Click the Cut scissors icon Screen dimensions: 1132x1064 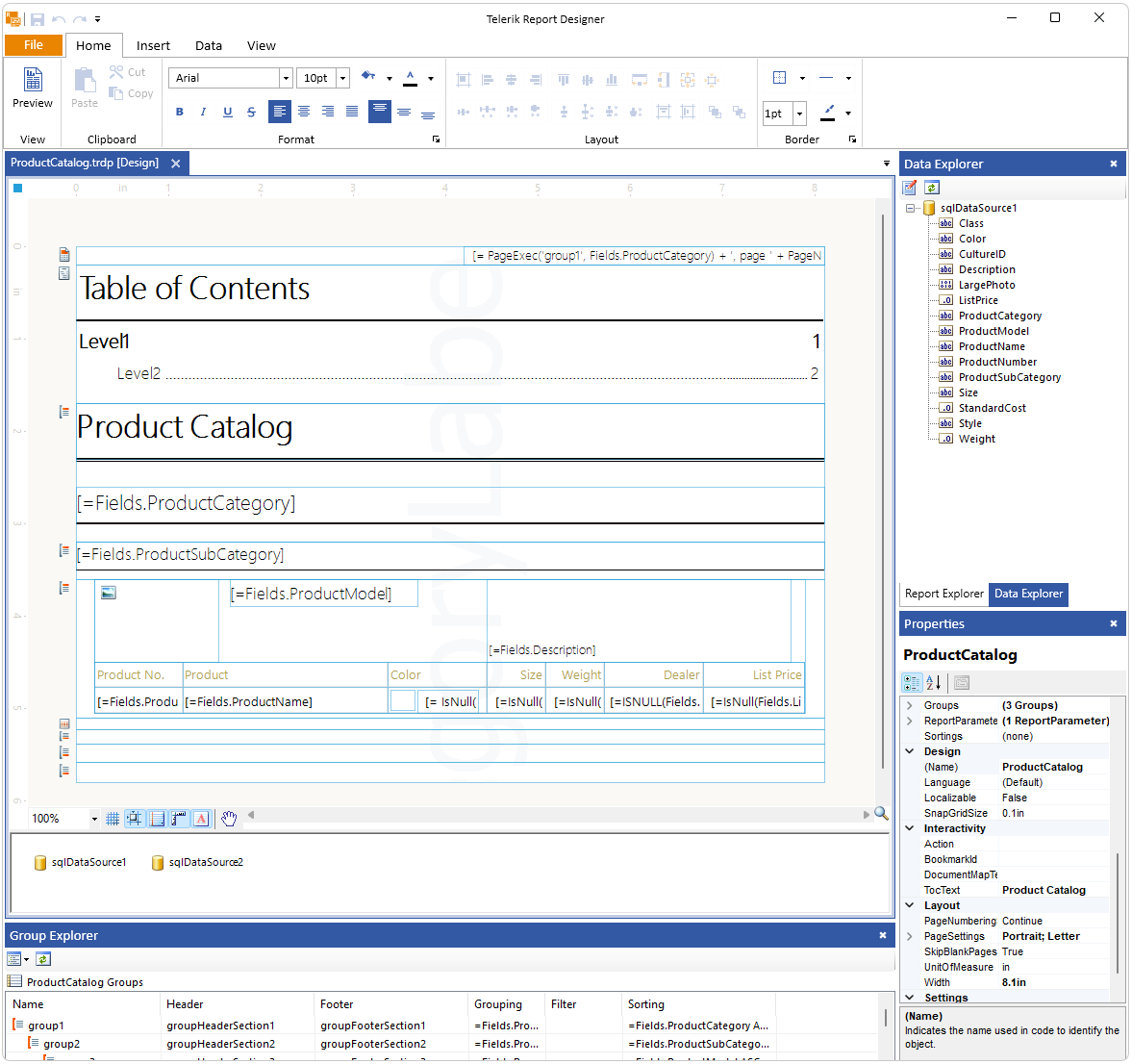pos(116,71)
